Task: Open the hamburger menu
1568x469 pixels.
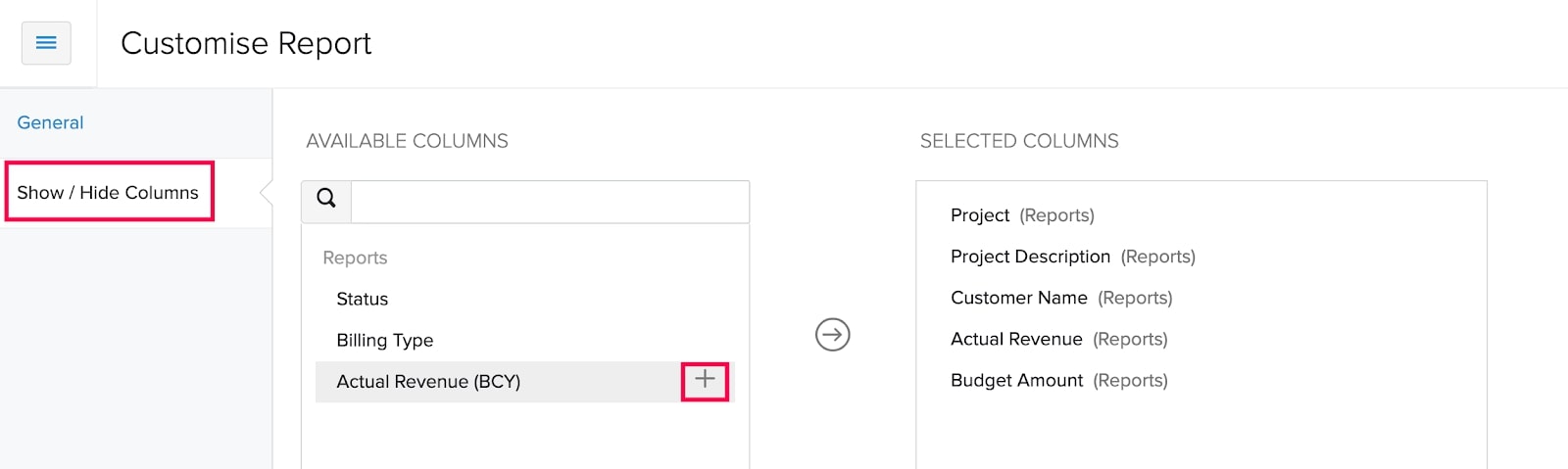Action: coord(46,43)
